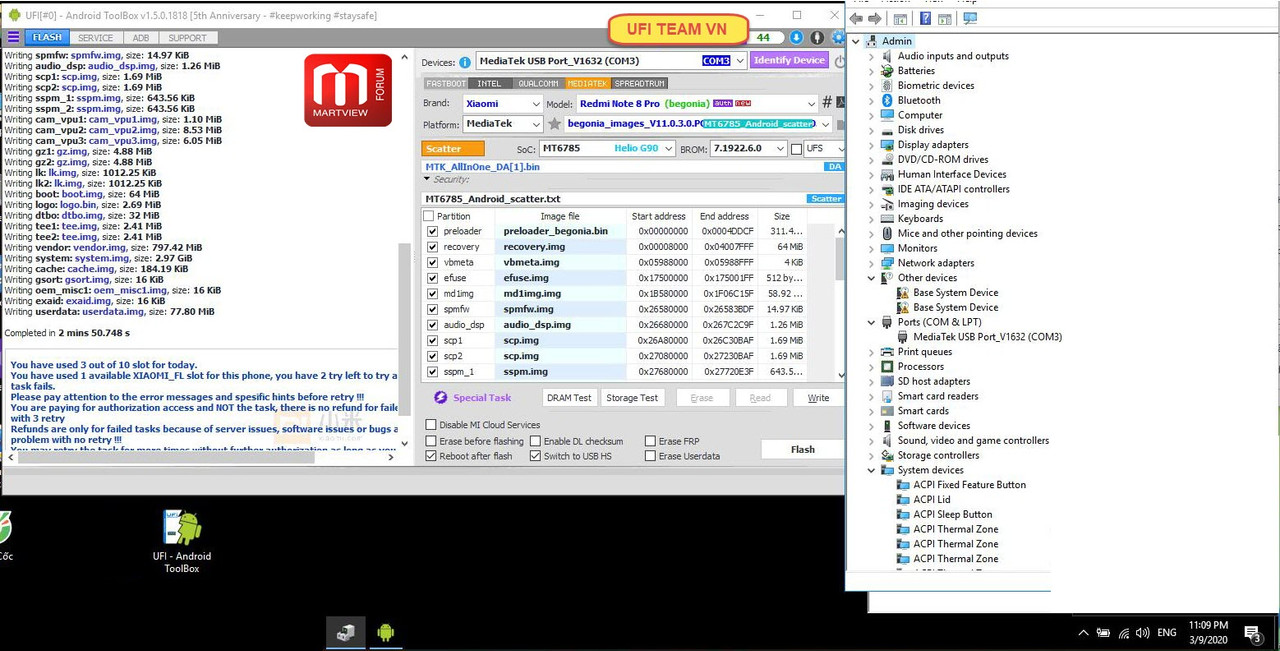Image resolution: width=1280 pixels, height=651 pixels.
Task: Click Scan for hardware changes monitor icon
Action: 969,19
